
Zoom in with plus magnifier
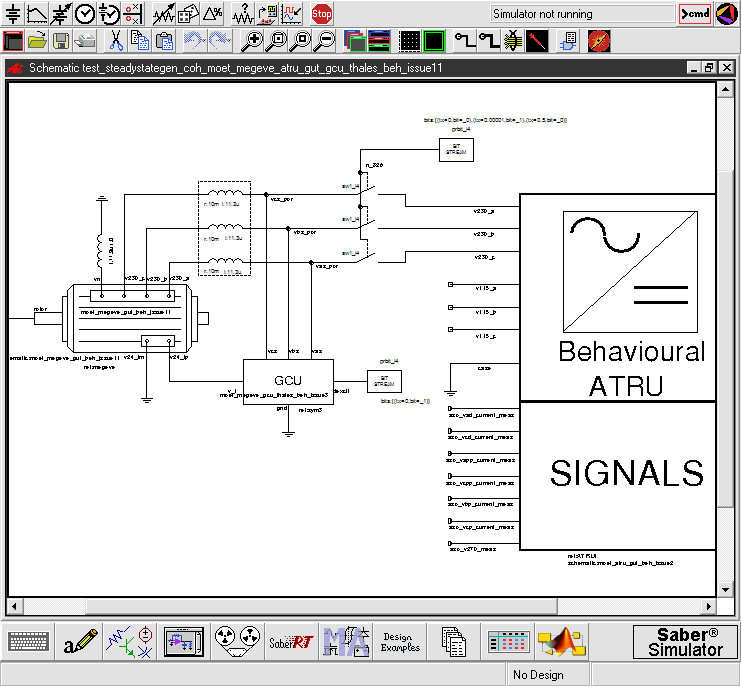(x=252, y=41)
